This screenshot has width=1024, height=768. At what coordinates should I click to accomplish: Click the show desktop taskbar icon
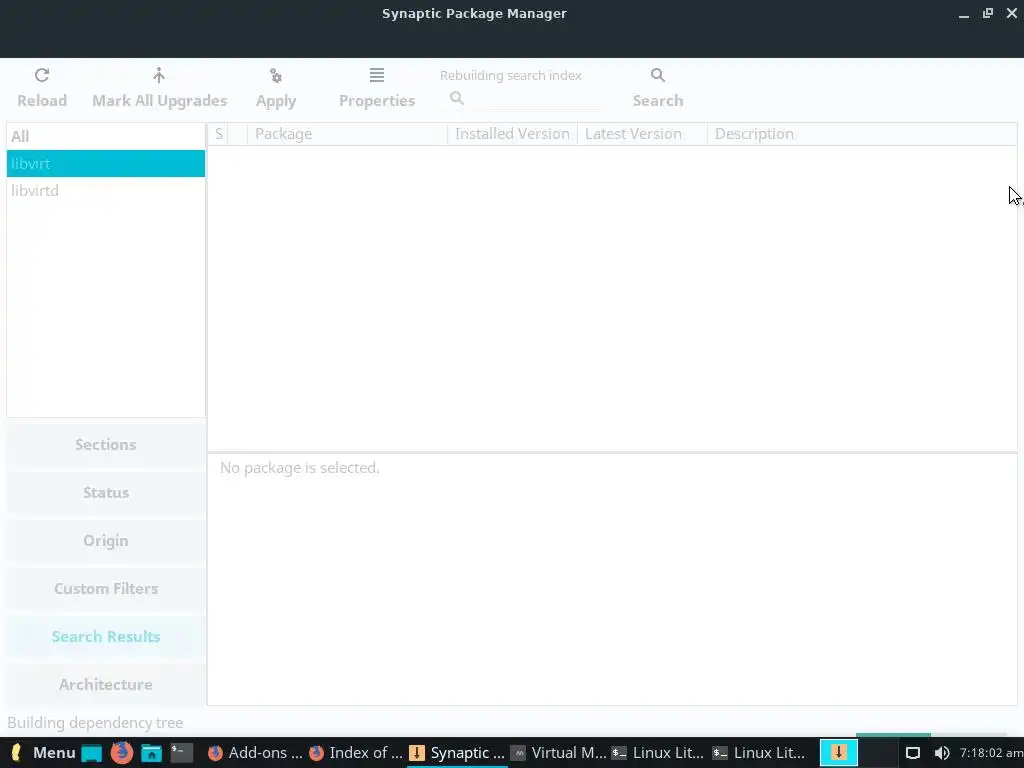91,754
